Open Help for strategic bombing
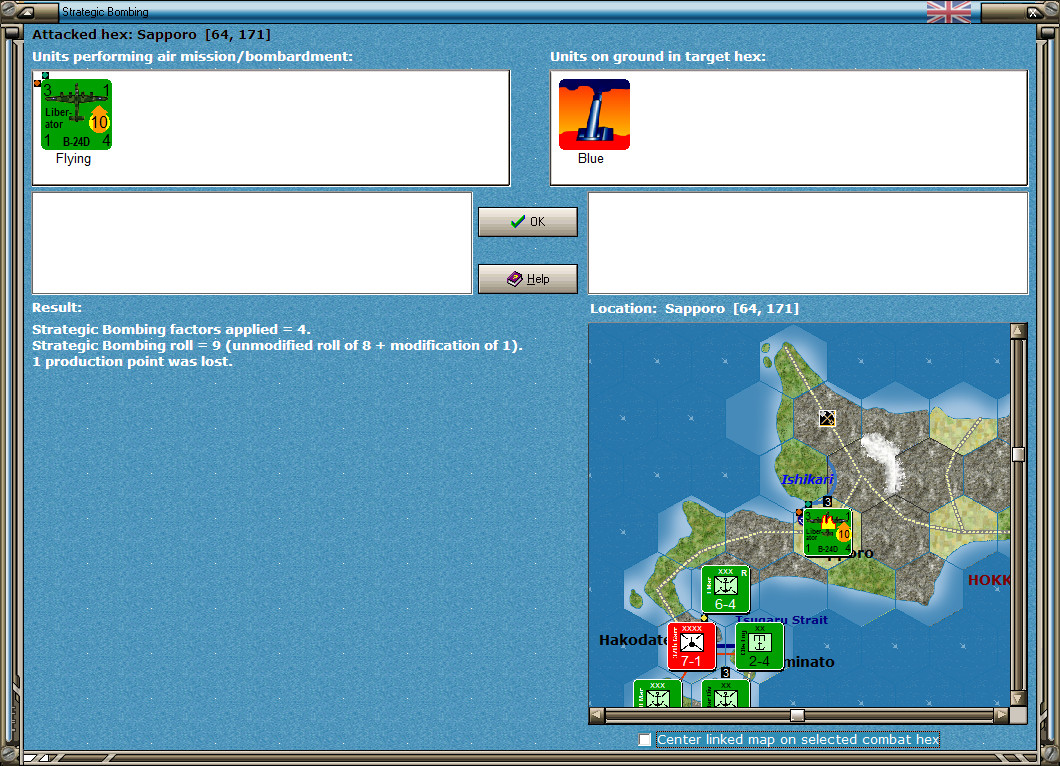Image resolution: width=1060 pixels, height=766 pixels. 528,279
